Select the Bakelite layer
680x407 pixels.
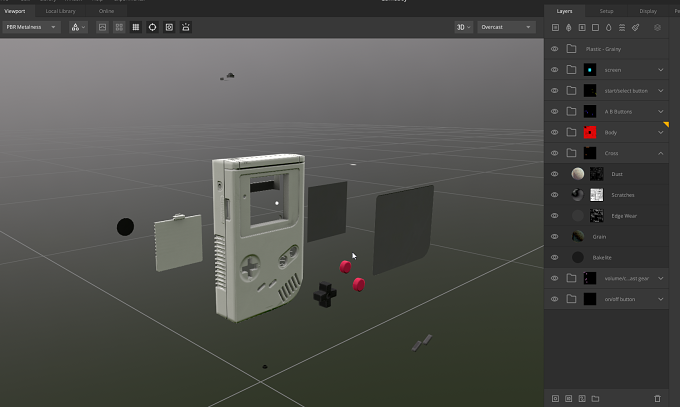[x=606, y=257]
